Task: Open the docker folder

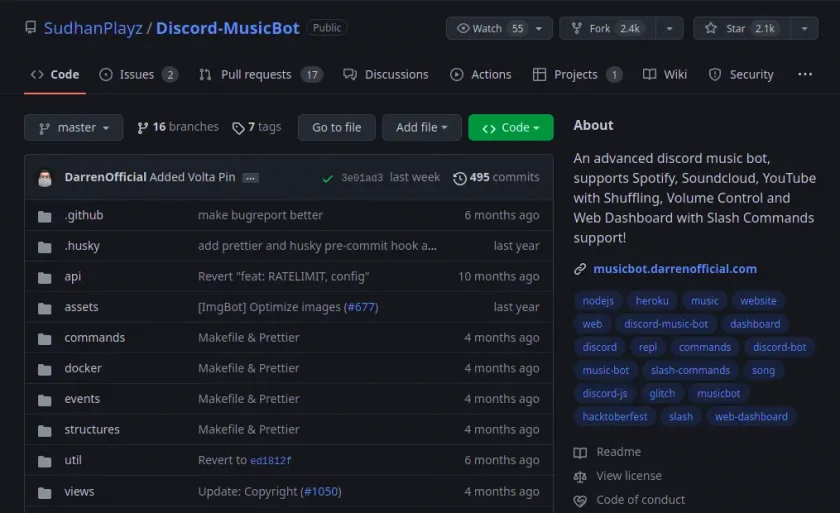Action: (x=83, y=368)
